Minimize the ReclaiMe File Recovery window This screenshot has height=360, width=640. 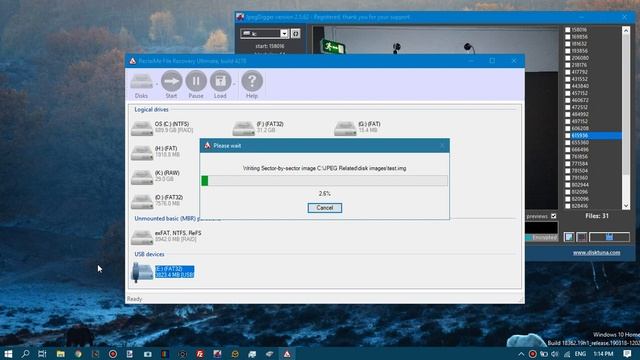tap(471, 61)
